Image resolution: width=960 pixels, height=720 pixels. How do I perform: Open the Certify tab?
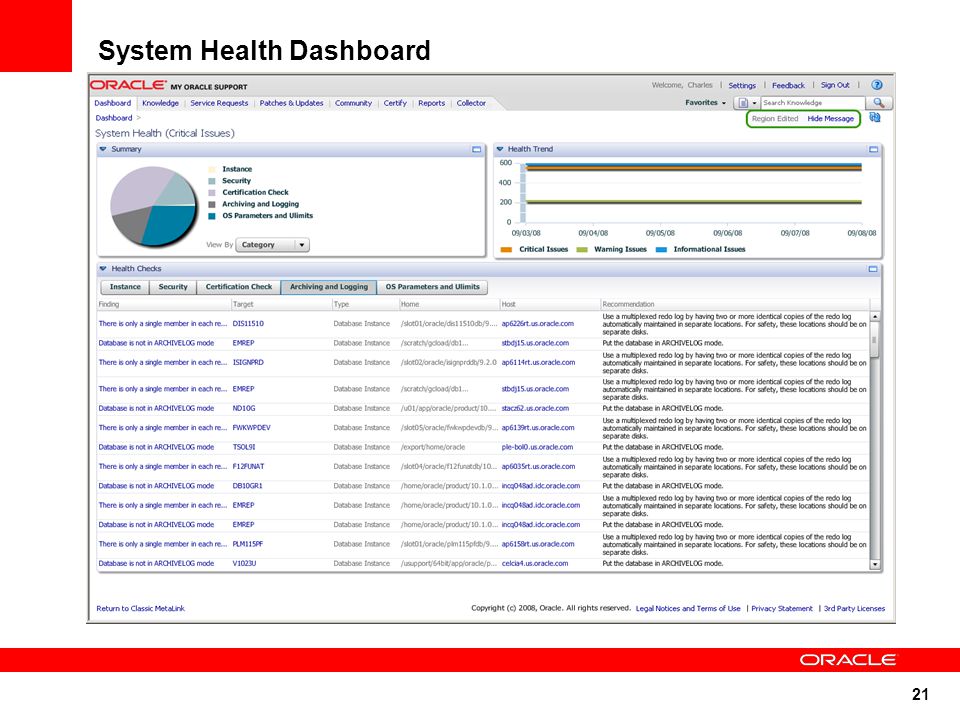pos(395,103)
